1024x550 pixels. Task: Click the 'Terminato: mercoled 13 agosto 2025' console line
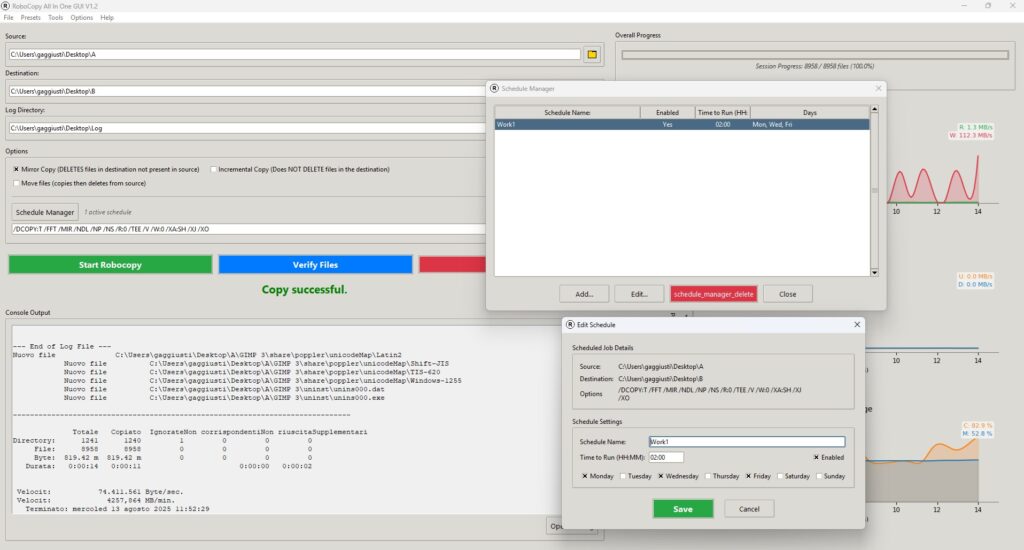click(117, 508)
